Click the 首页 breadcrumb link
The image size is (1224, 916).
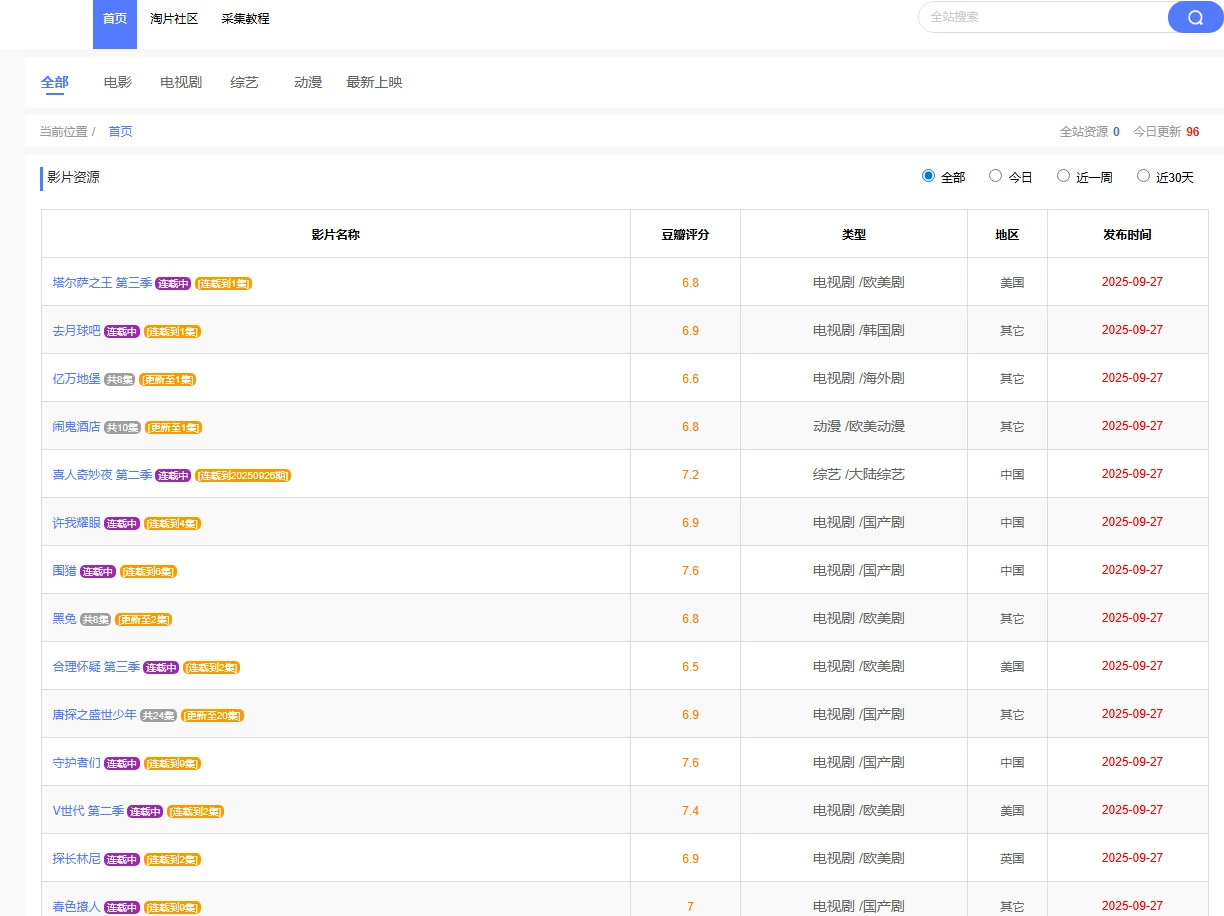120,131
